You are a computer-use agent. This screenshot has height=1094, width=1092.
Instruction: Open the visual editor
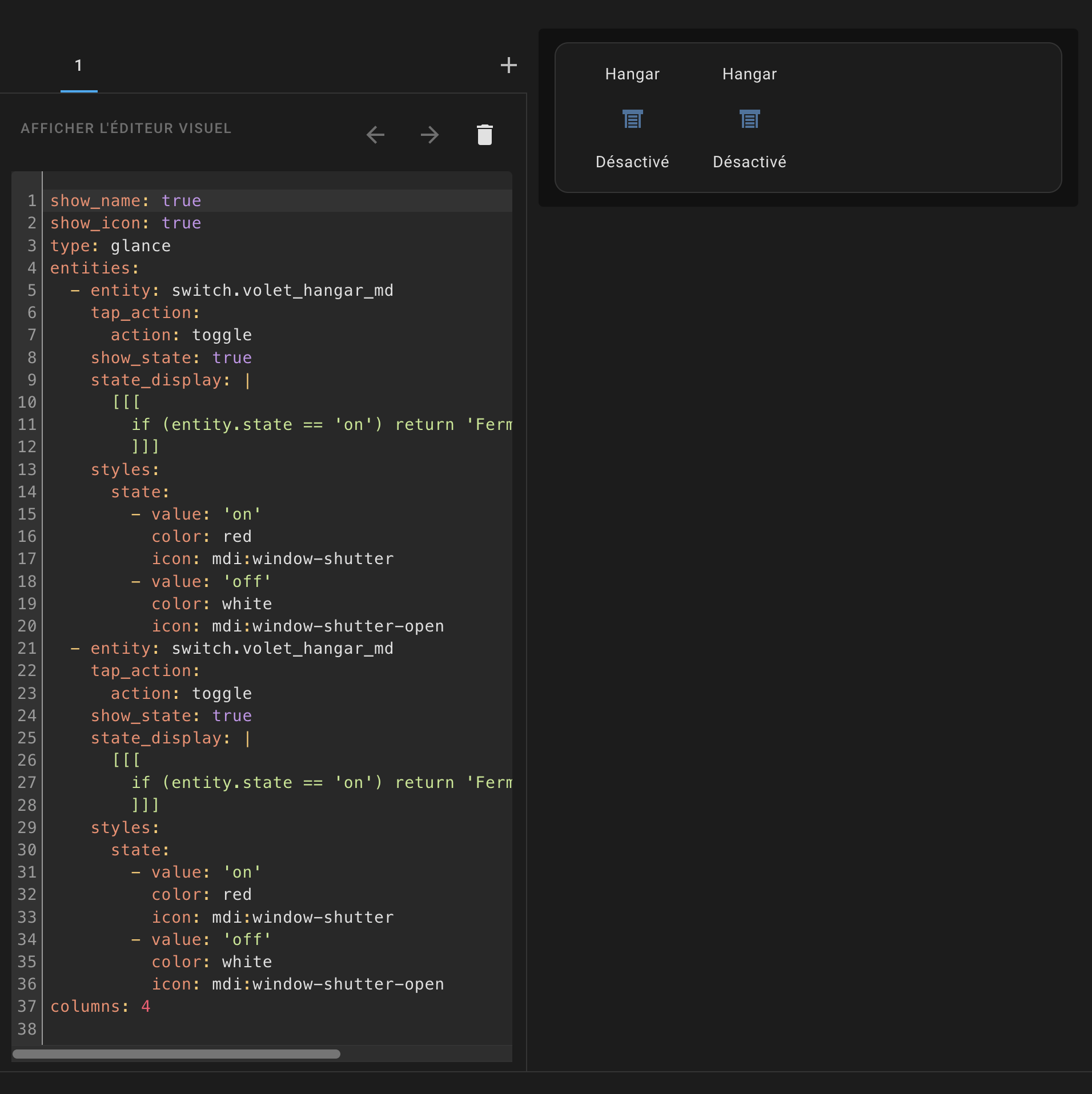[127, 128]
